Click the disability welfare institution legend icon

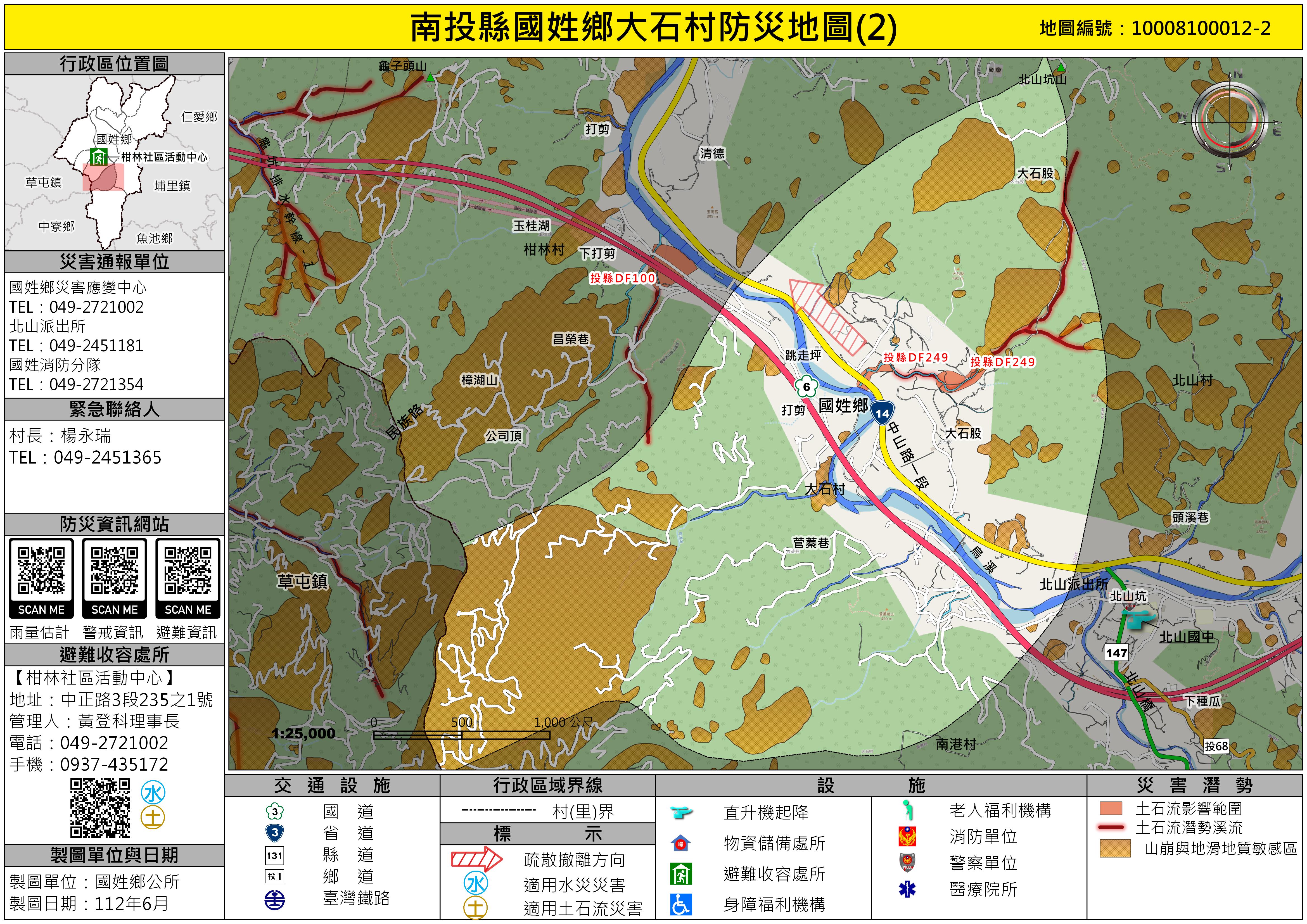(681, 904)
